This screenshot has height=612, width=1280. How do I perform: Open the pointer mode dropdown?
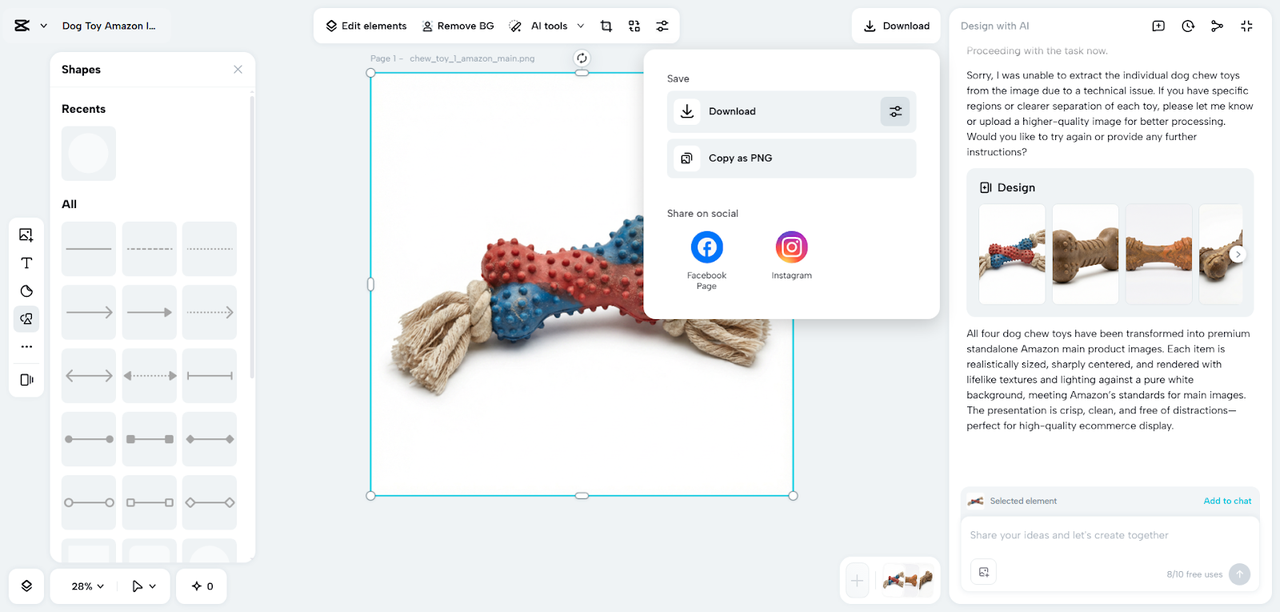[144, 586]
